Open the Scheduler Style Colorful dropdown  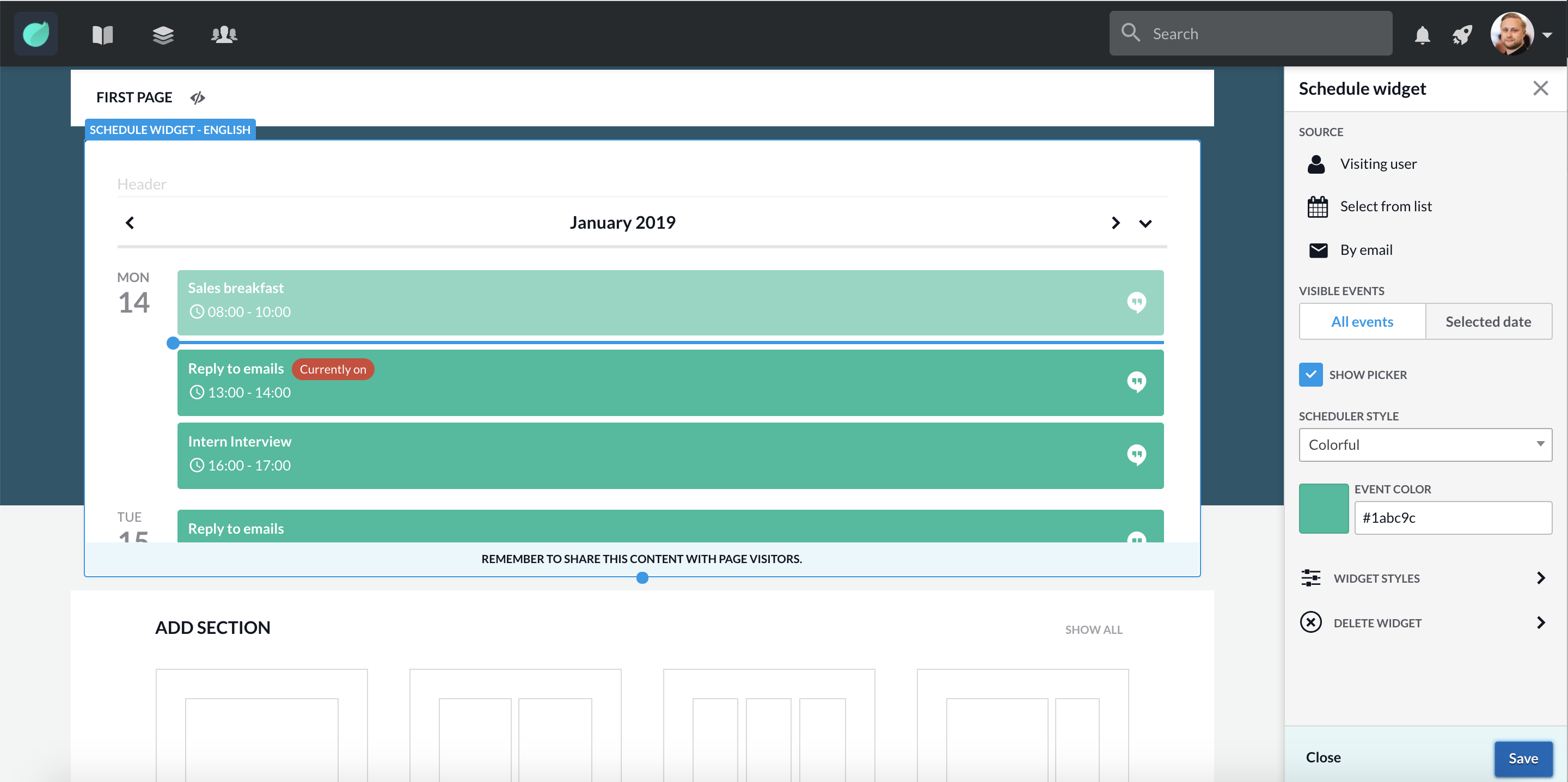[x=1425, y=444]
